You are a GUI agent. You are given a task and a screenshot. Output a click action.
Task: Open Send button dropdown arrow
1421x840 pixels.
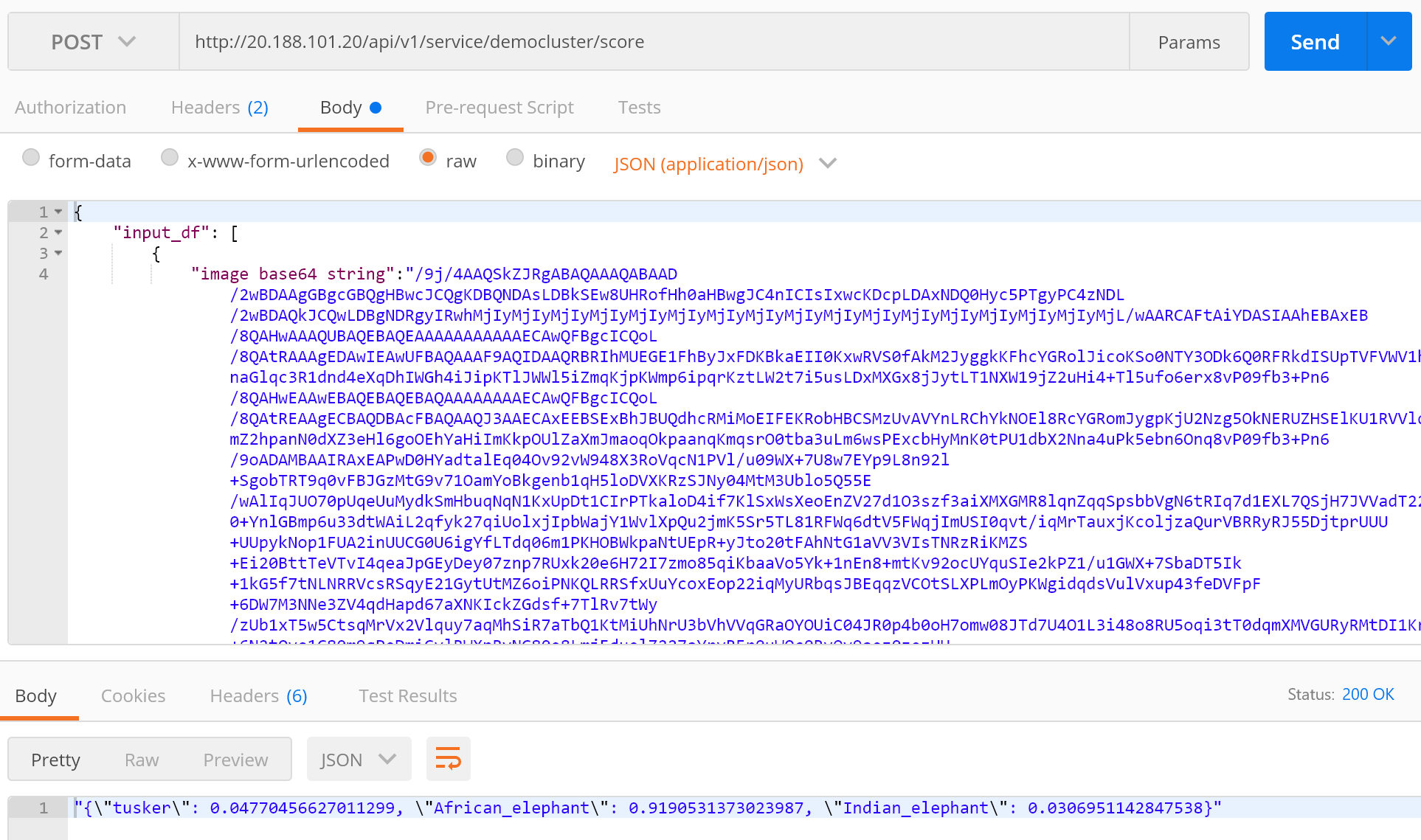[x=1389, y=42]
